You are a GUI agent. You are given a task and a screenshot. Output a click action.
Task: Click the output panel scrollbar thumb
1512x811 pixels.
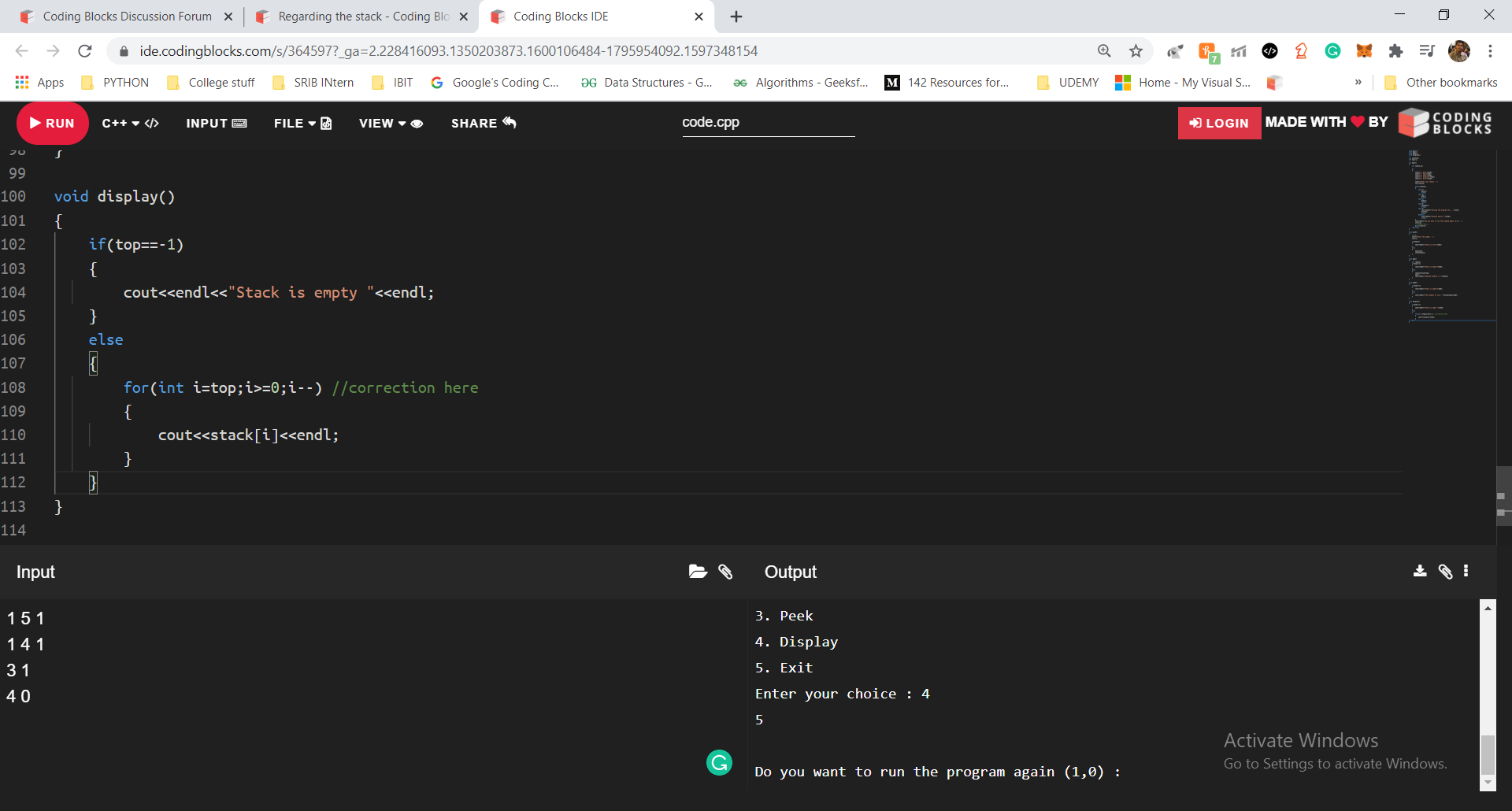click(x=1488, y=754)
